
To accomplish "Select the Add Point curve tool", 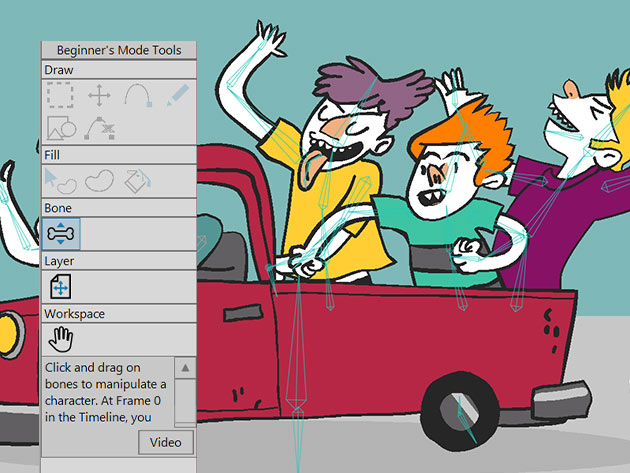I will [x=138, y=95].
